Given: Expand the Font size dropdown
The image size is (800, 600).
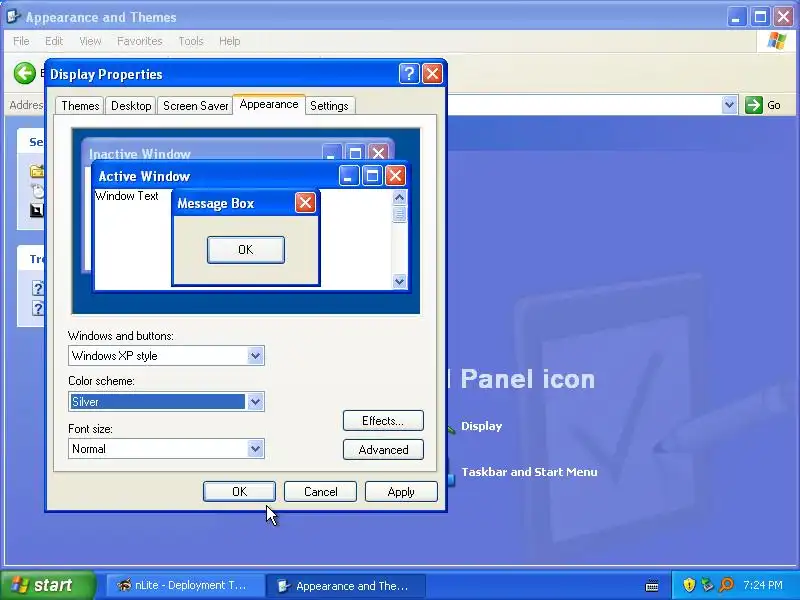Looking at the screenshot, I should [255, 448].
